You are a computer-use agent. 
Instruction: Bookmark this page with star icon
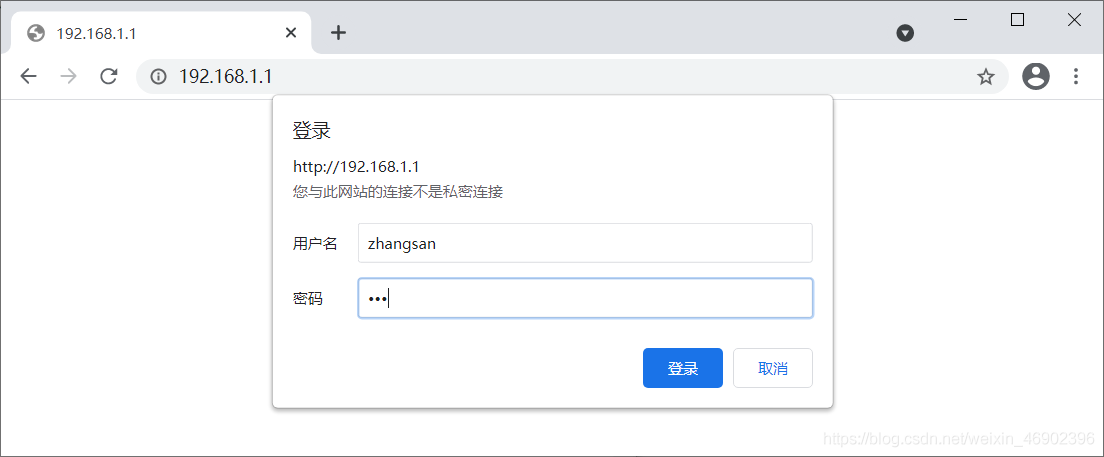pos(986,77)
